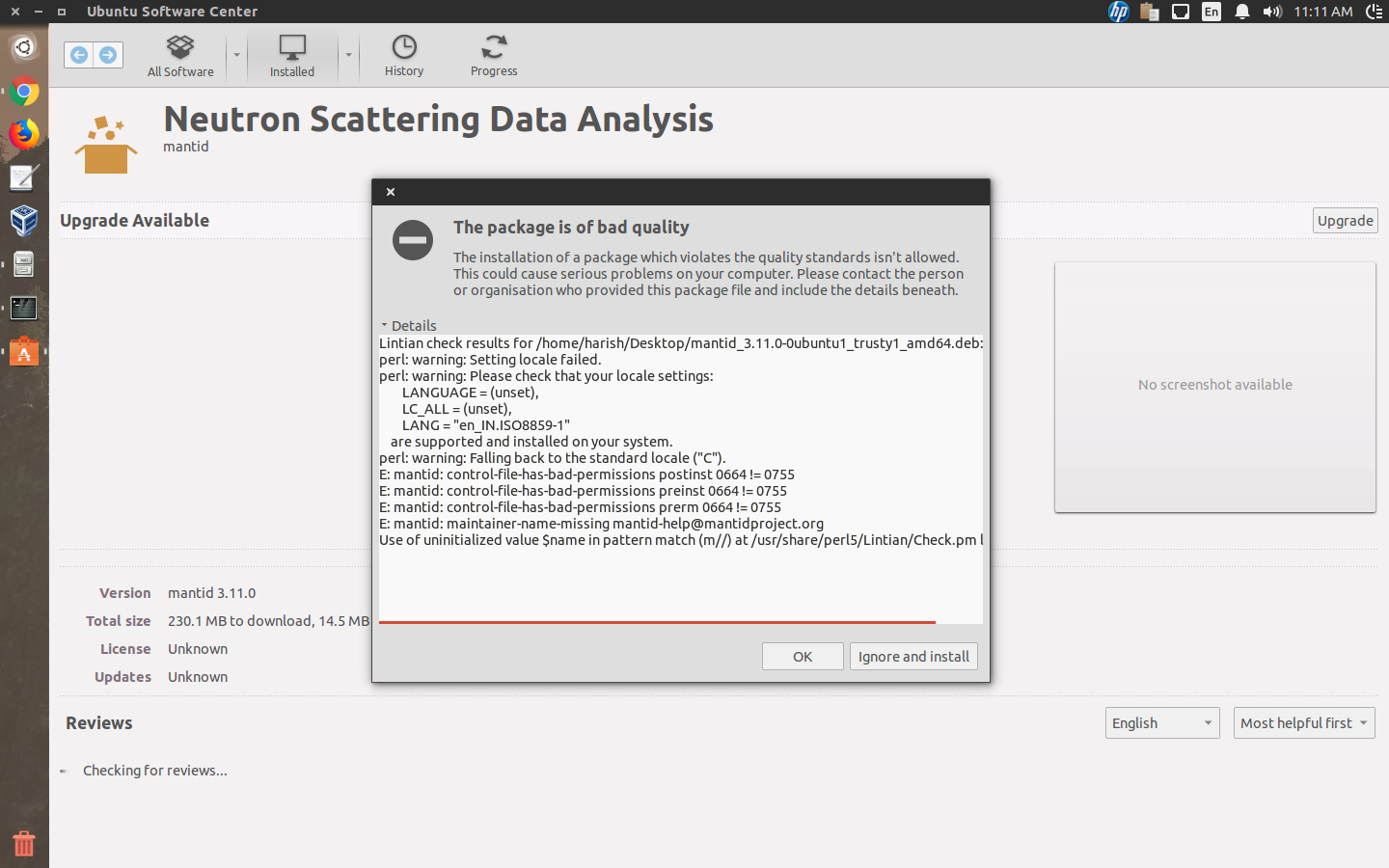Image resolution: width=1389 pixels, height=868 pixels.
Task: Open VirtualBox from the launcher
Action: (24, 221)
